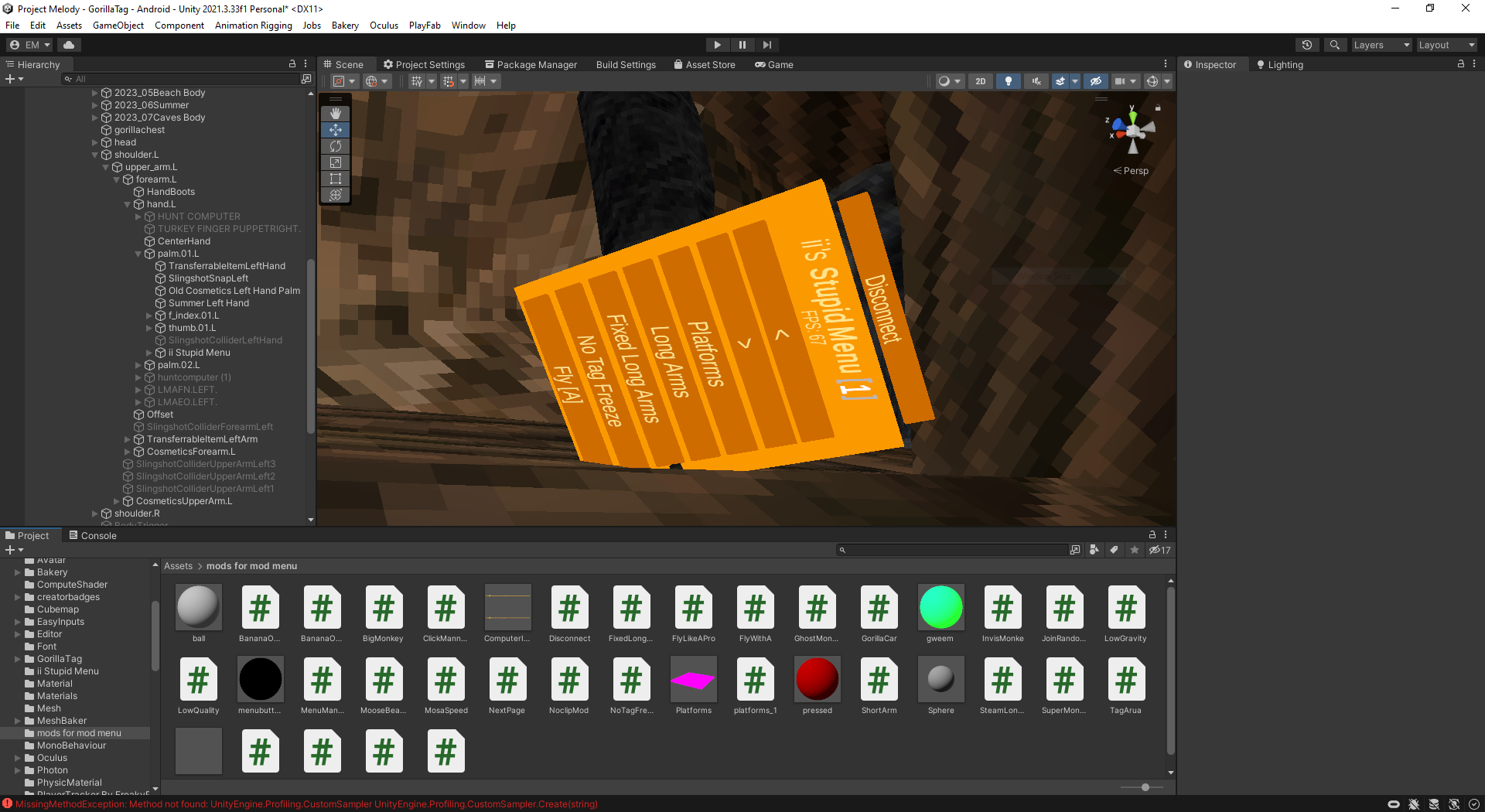
Task: Open the Scene Gizmos dropdown arrow
Action: [x=1167, y=81]
